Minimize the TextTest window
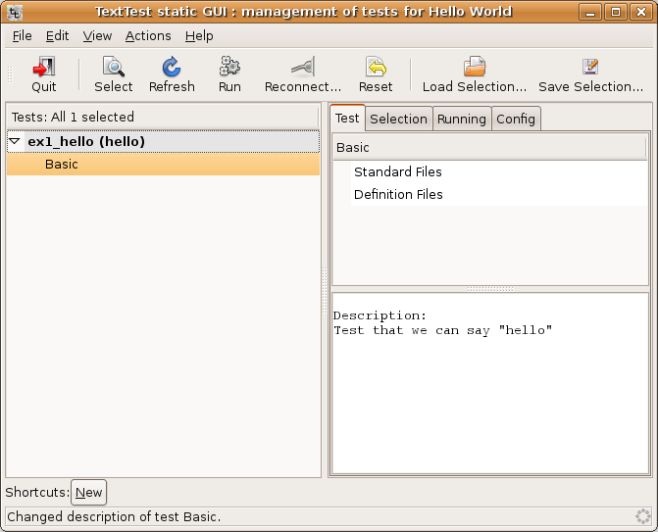658x532 pixels. pos(590,12)
